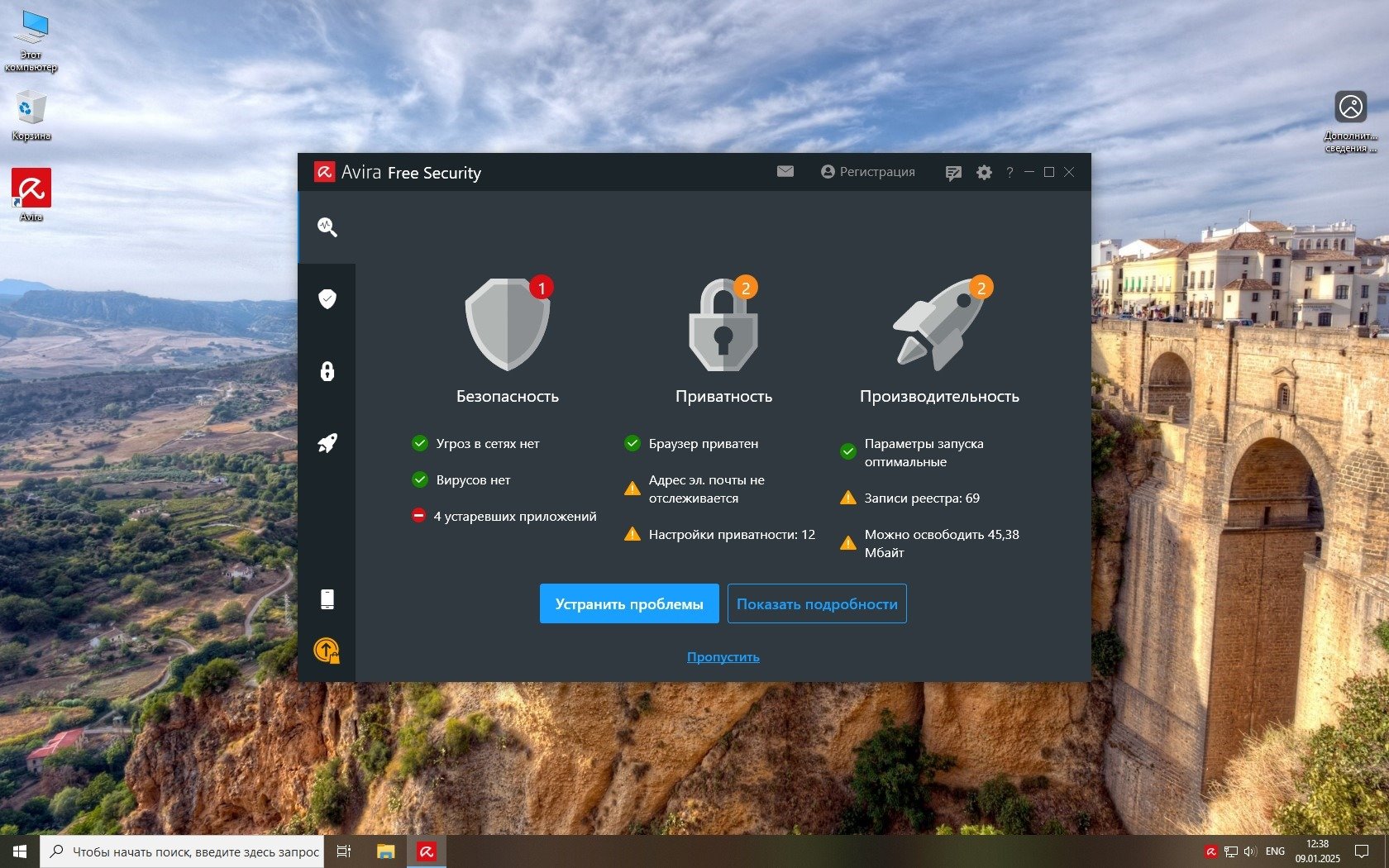Open the Performance rocket sidebar section
The height and width of the screenshot is (868, 1389).
[x=327, y=443]
